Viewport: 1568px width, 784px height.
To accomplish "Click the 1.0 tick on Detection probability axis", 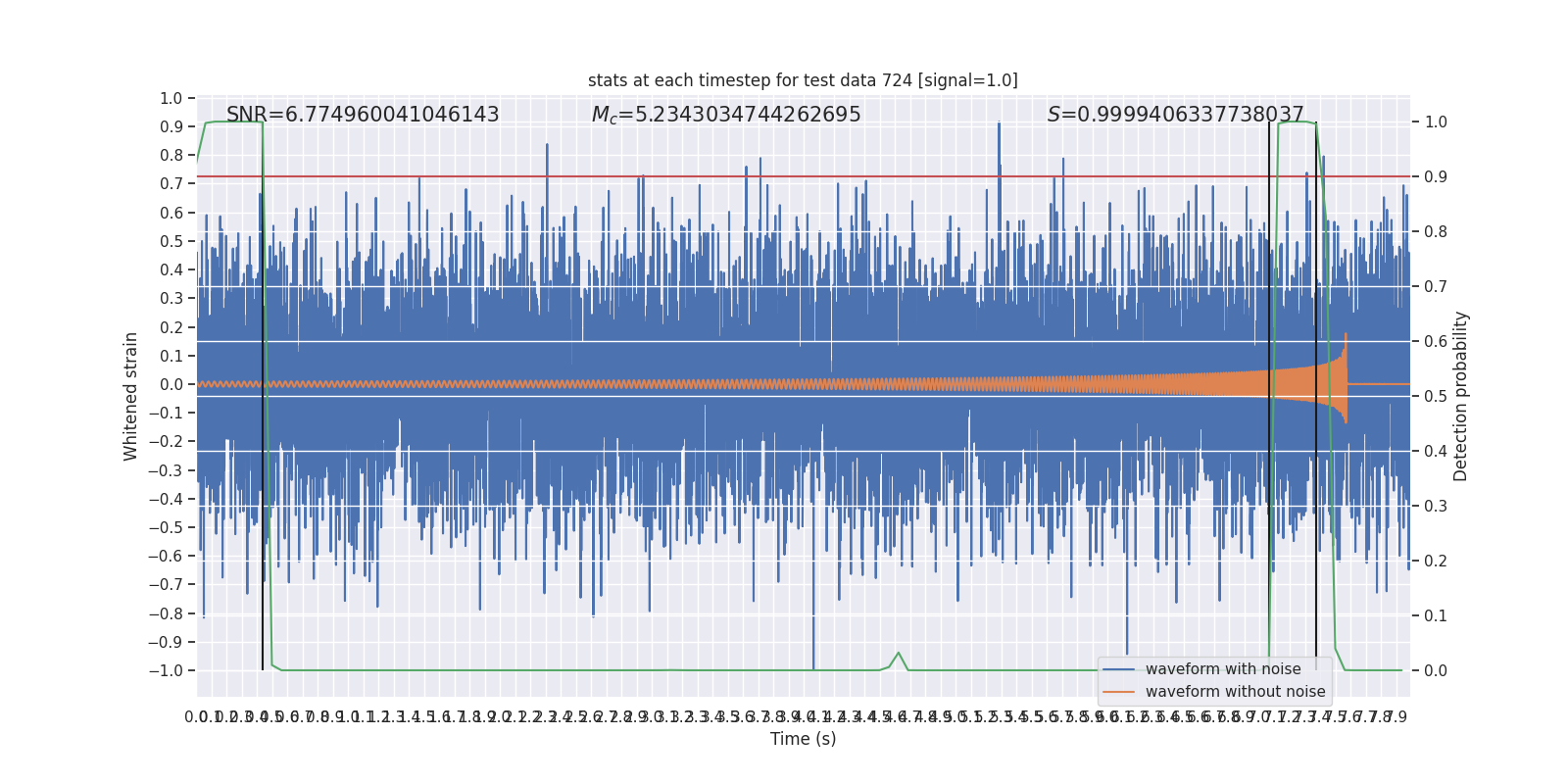I will (1436, 122).
